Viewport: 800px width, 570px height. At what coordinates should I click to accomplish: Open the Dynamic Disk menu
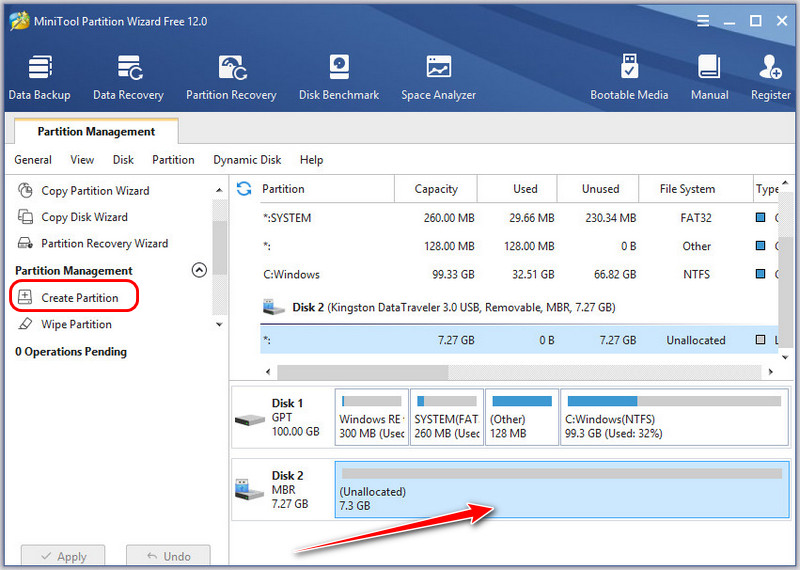(247, 160)
